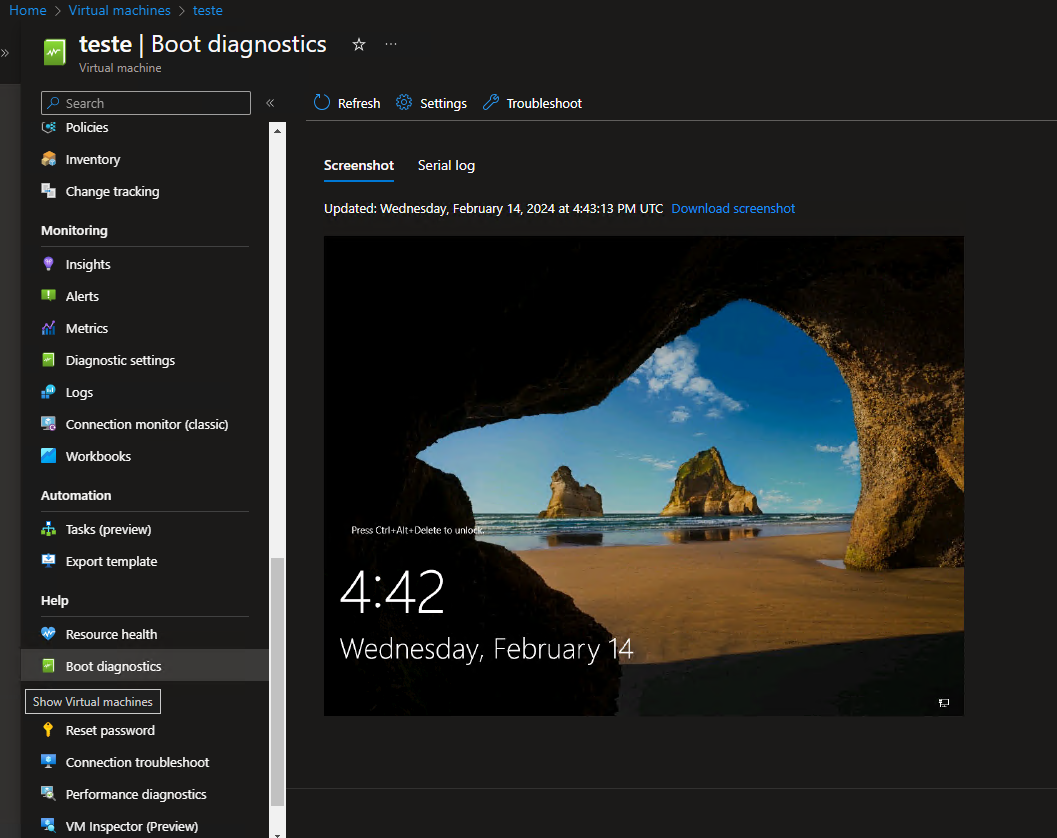Open the more options ellipsis in header
Image resolution: width=1057 pixels, height=838 pixels.
pos(391,44)
